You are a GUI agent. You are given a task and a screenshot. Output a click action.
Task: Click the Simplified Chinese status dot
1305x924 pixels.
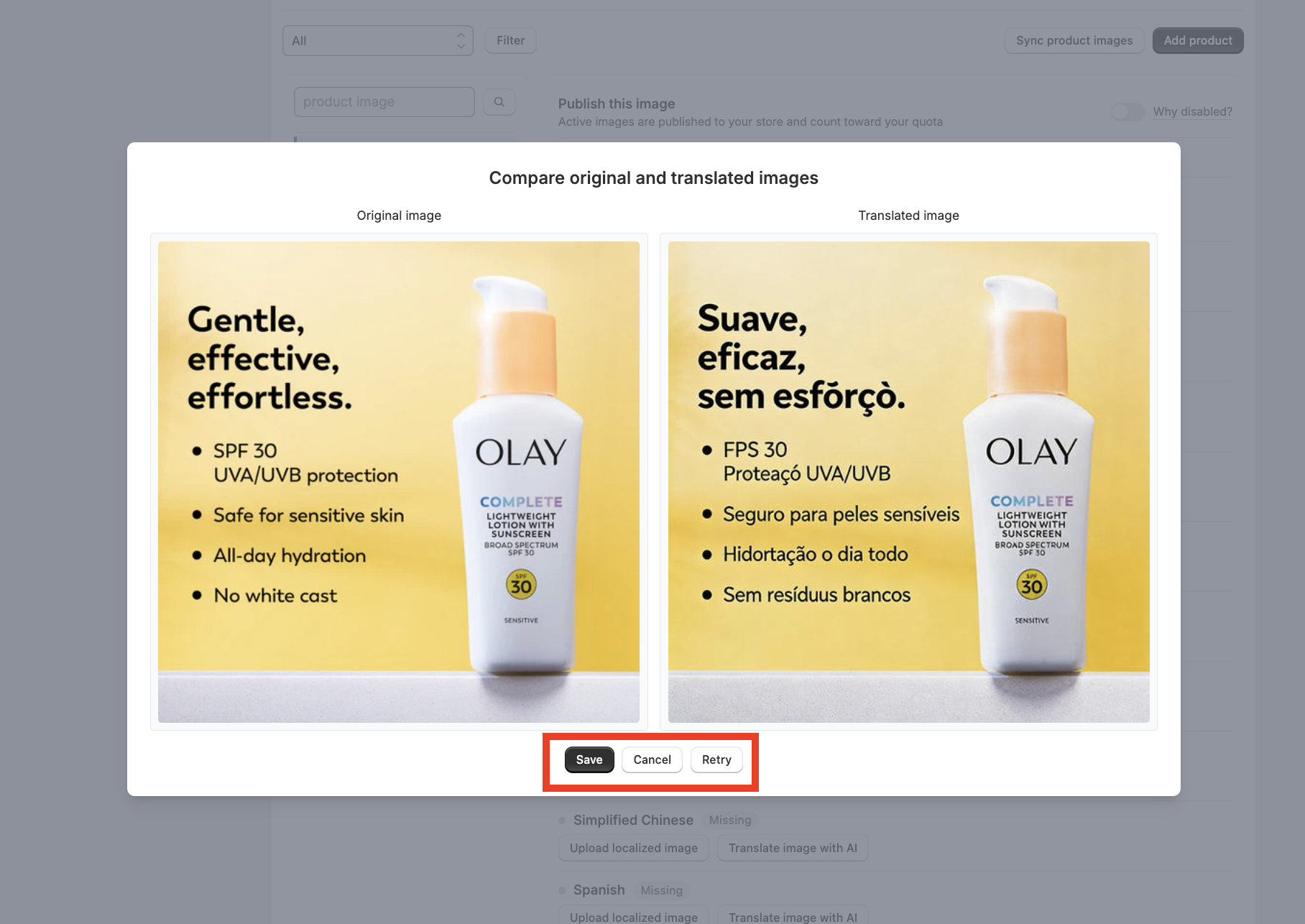(563, 821)
